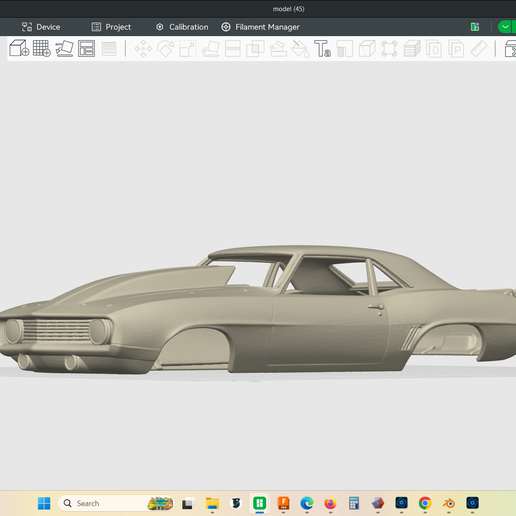516x516 pixels.
Task: Select the Move tool with four arrows
Action: 143,49
